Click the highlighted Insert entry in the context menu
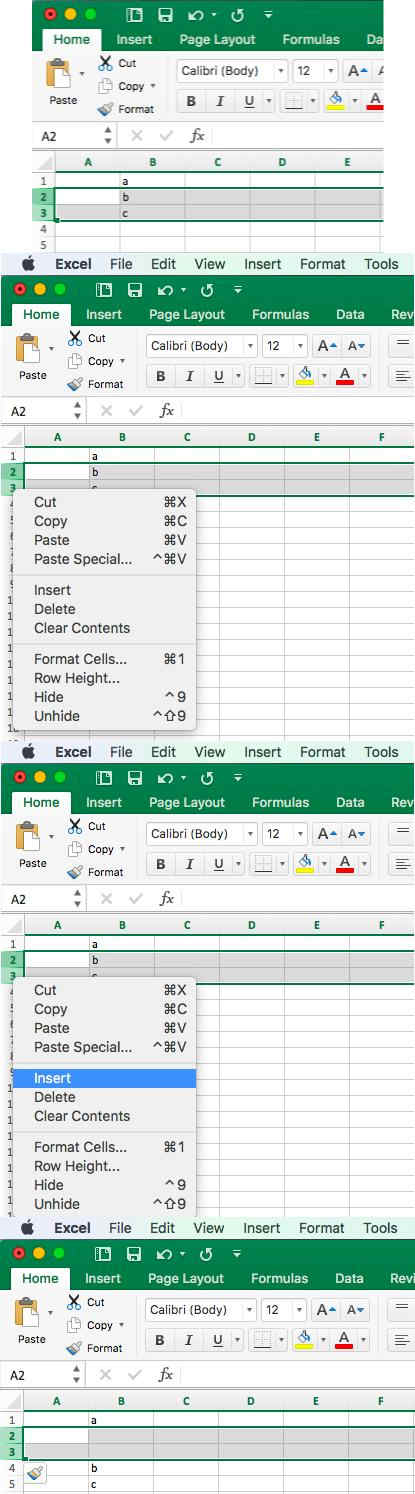The image size is (415, 1494). click(104, 1078)
